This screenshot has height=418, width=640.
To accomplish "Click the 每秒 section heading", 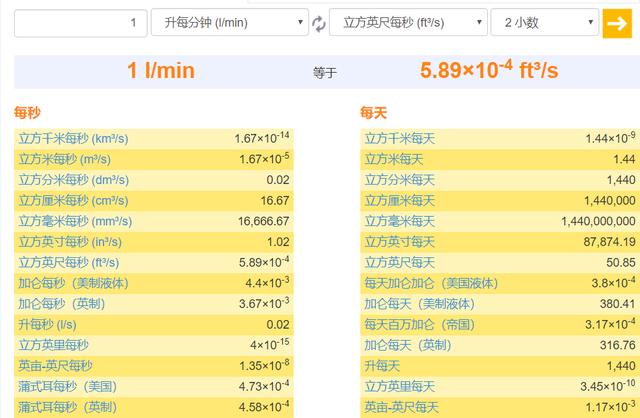I will pyautogui.click(x=27, y=112).
